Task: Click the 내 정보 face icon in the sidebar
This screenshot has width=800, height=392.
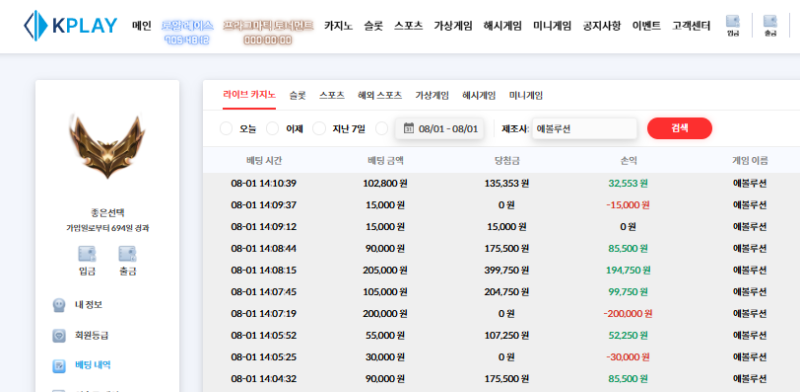Action: pyautogui.click(x=59, y=305)
